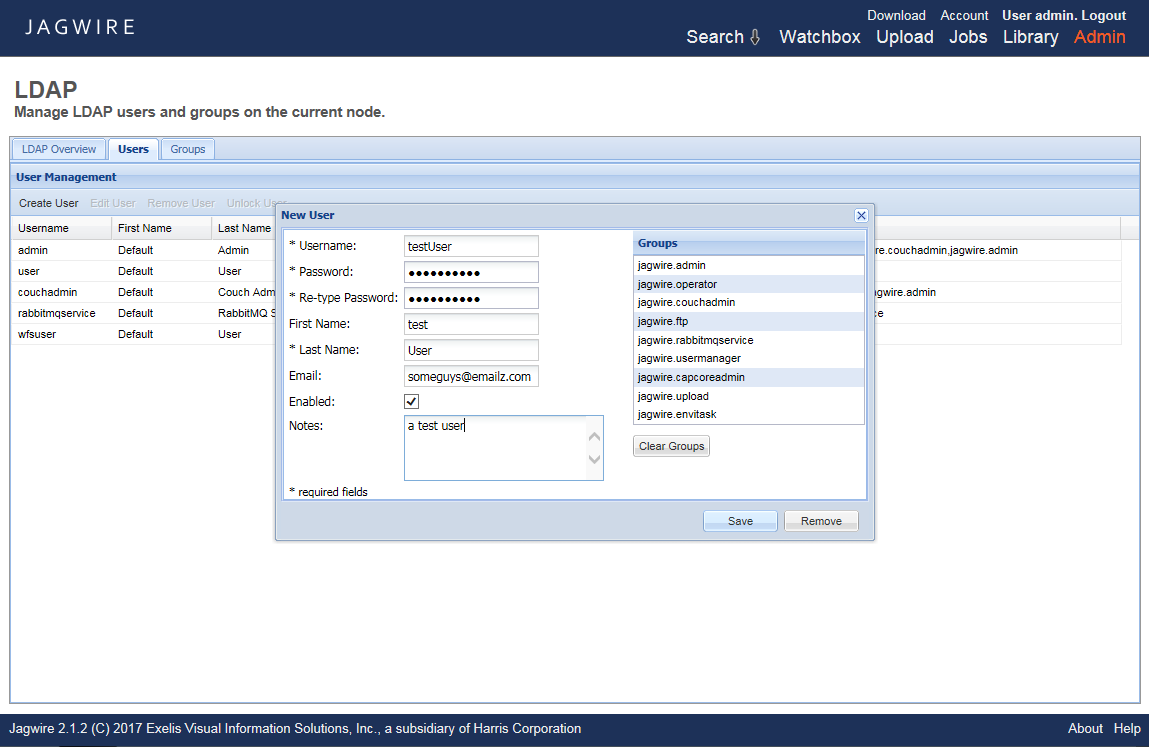Click the Logout link

(x=1103, y=15)
